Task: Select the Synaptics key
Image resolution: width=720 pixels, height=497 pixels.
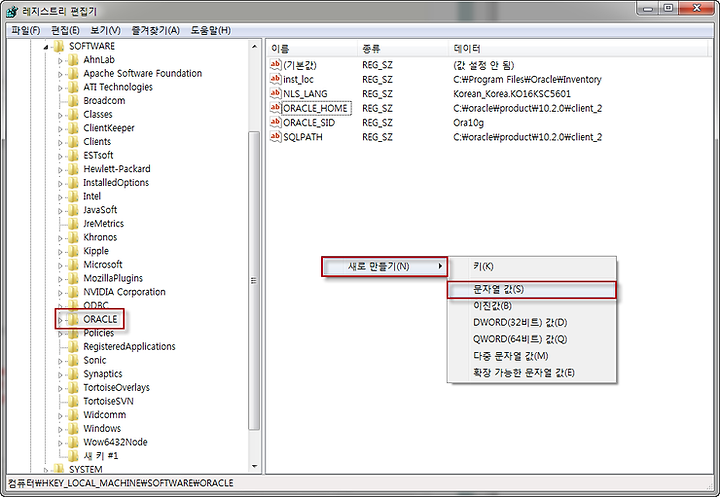Action: (103, 374)
